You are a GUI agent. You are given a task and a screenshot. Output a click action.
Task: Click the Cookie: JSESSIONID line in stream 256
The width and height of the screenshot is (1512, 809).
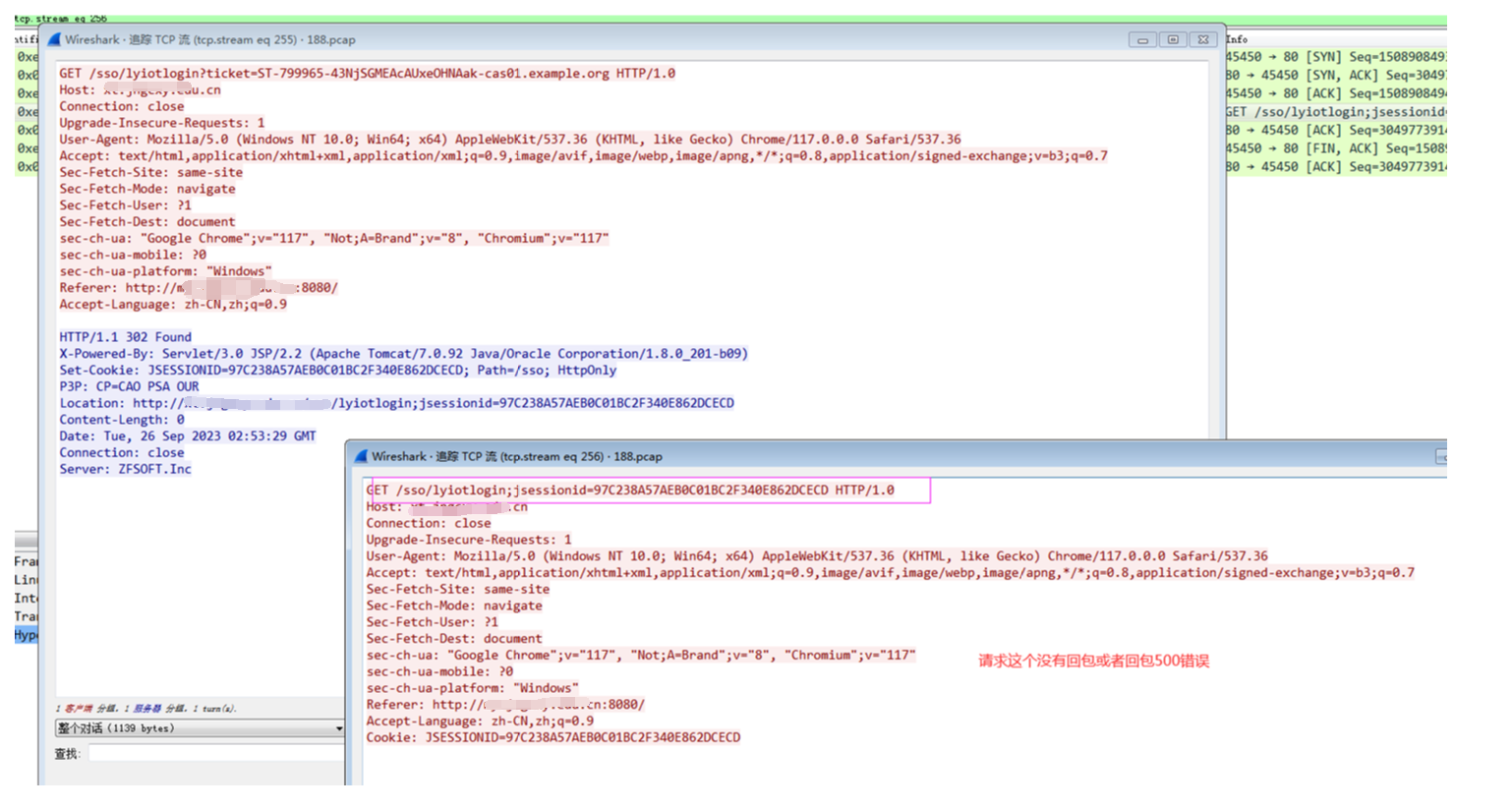552,737
